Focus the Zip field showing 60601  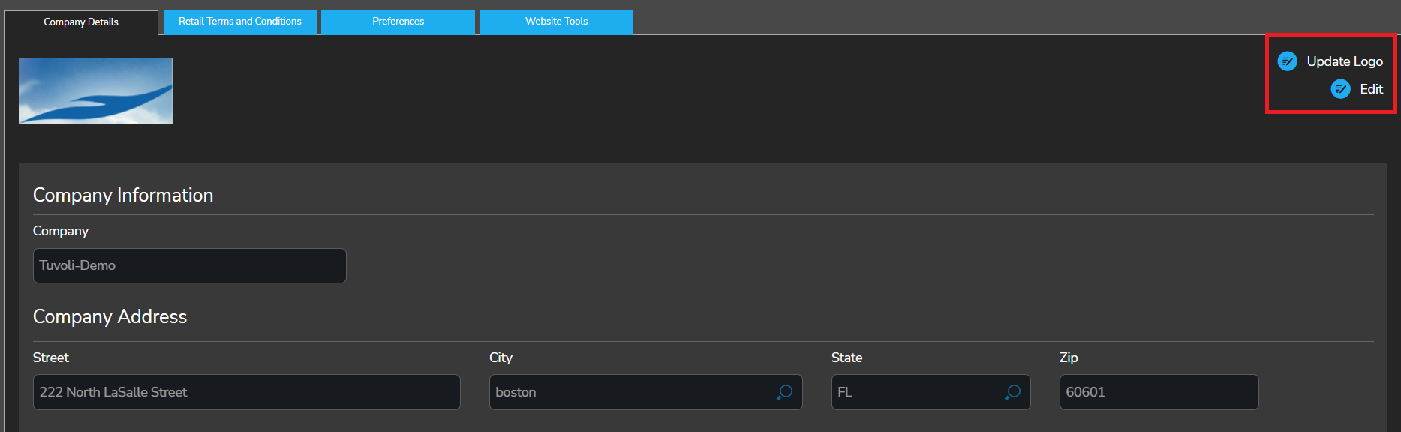(x=1158, y=392)
